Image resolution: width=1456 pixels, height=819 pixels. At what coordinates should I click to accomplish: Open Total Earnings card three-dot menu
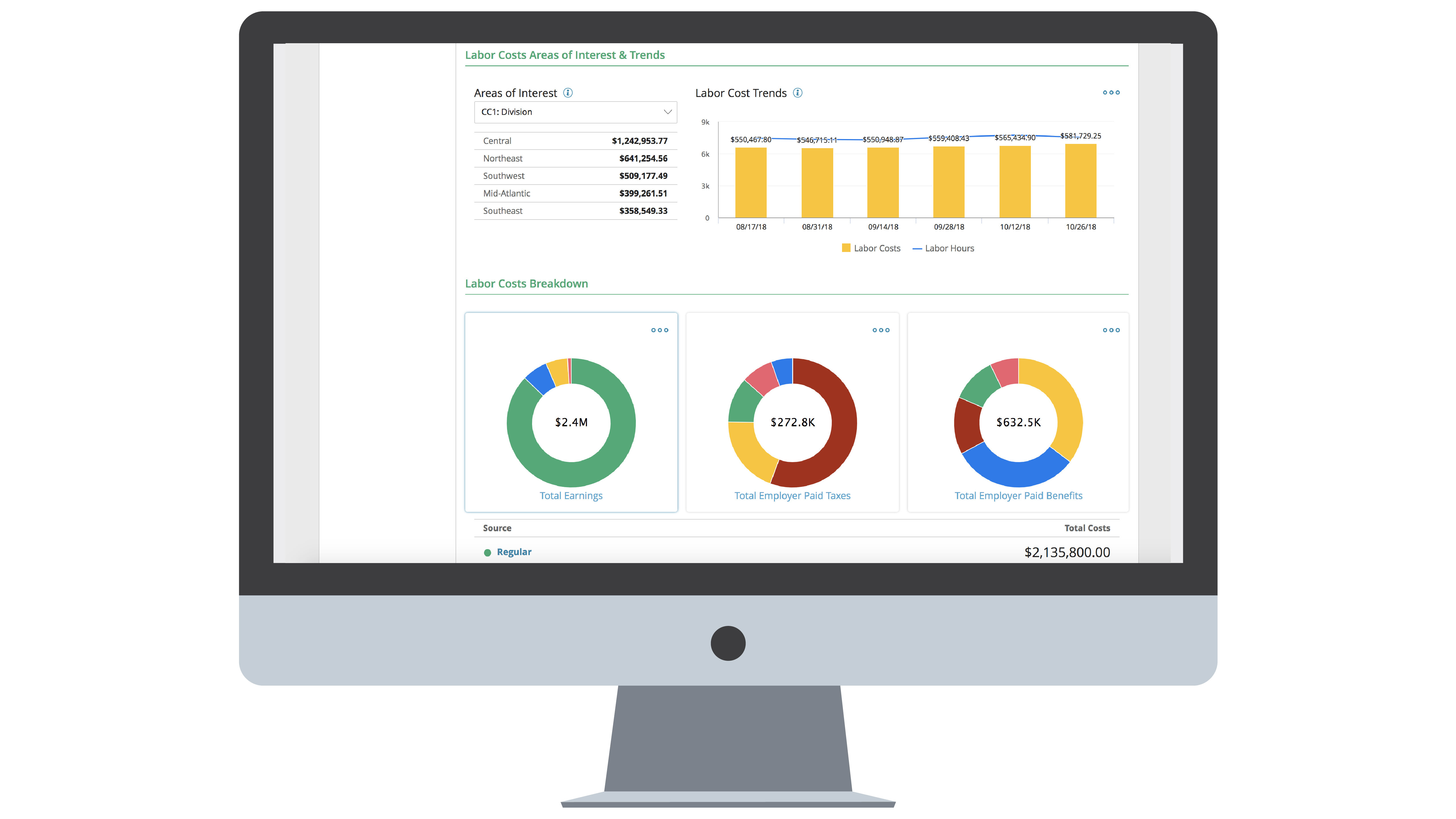[659, 330]
